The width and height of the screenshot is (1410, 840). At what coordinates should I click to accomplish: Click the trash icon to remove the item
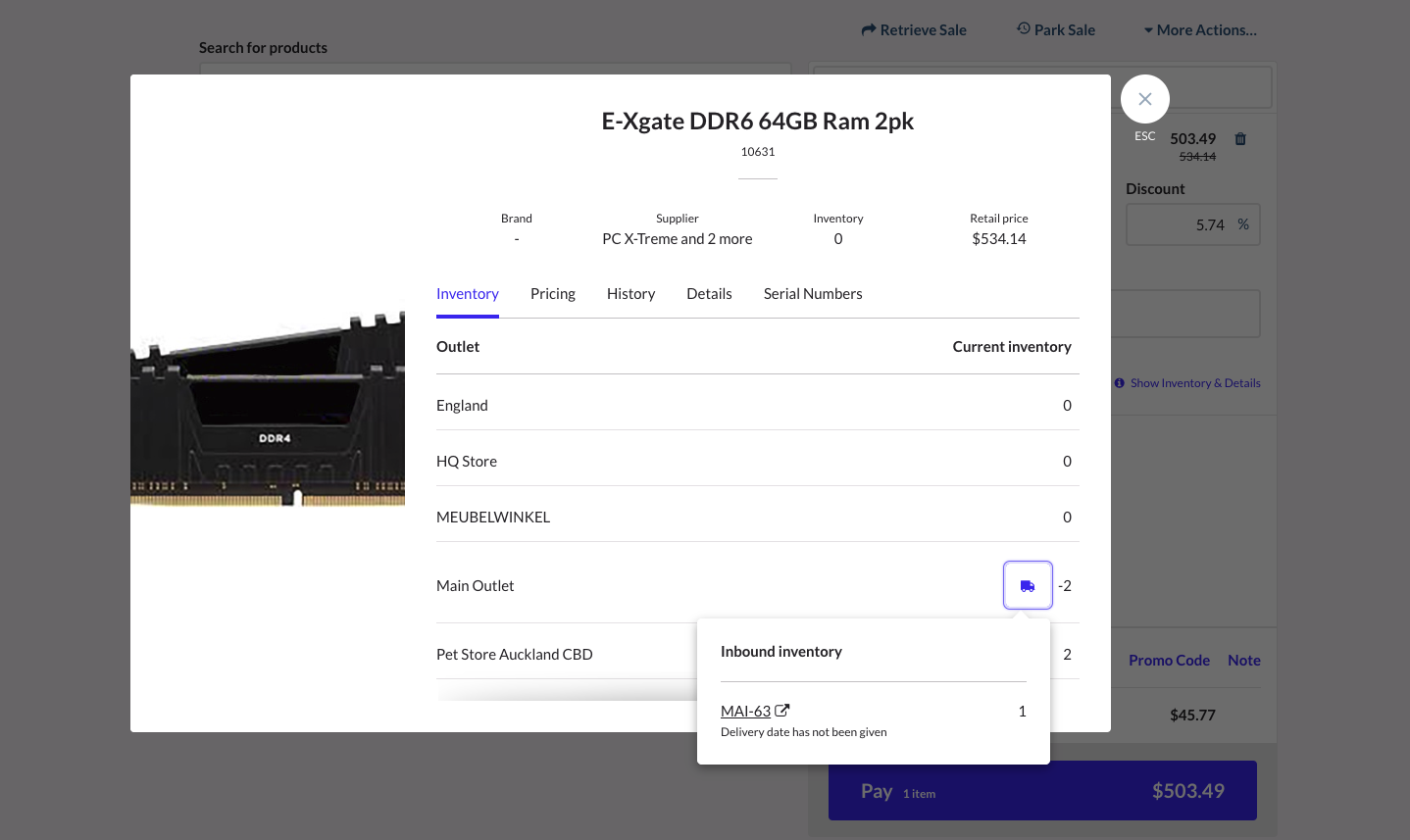coord(1239,139)
